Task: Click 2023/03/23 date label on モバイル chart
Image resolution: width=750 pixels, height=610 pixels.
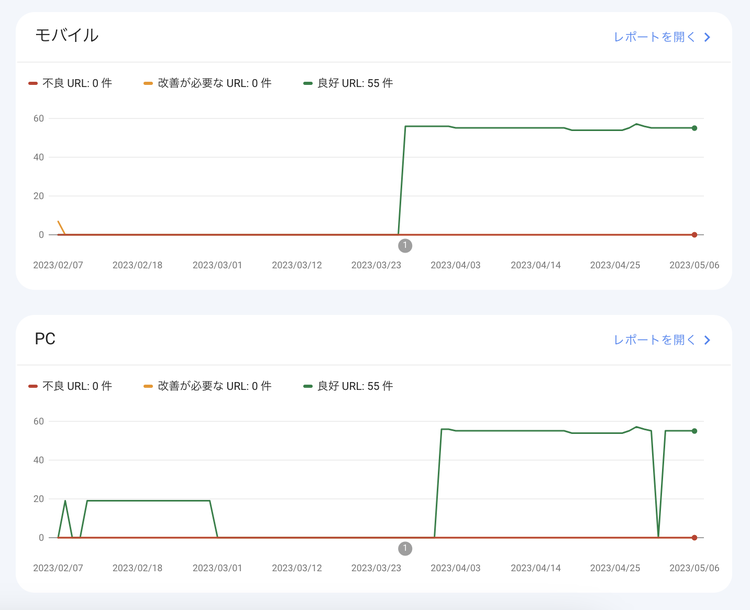Action: (x=376, y=265)
